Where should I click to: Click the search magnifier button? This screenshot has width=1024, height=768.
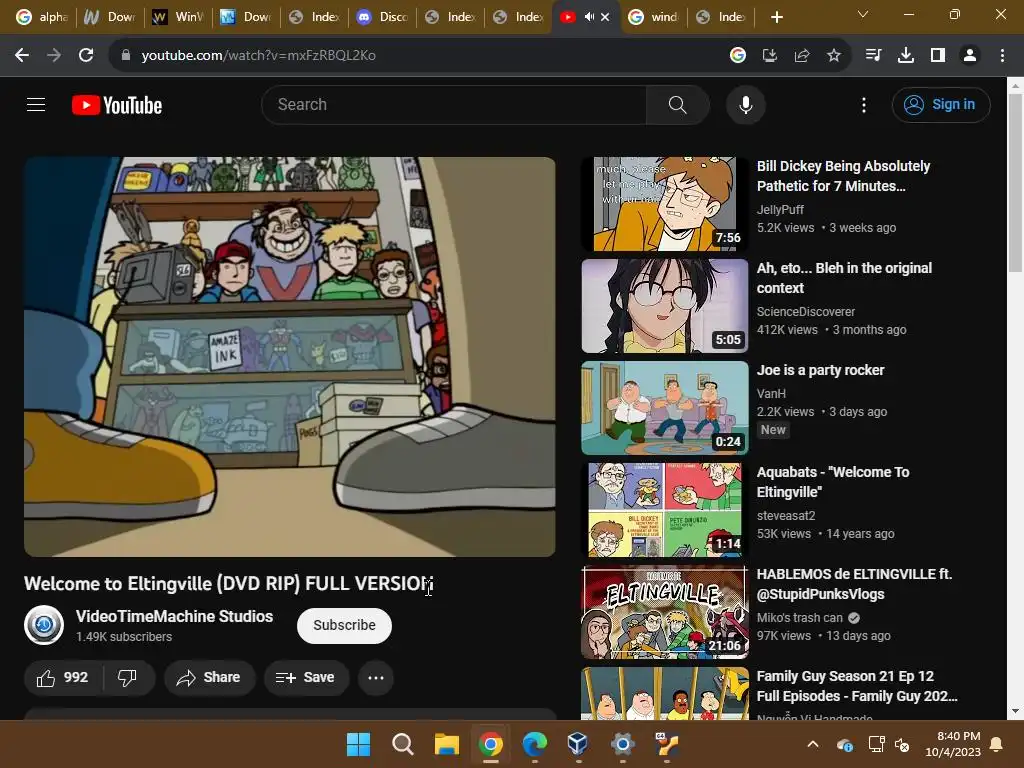coord(677,104)
